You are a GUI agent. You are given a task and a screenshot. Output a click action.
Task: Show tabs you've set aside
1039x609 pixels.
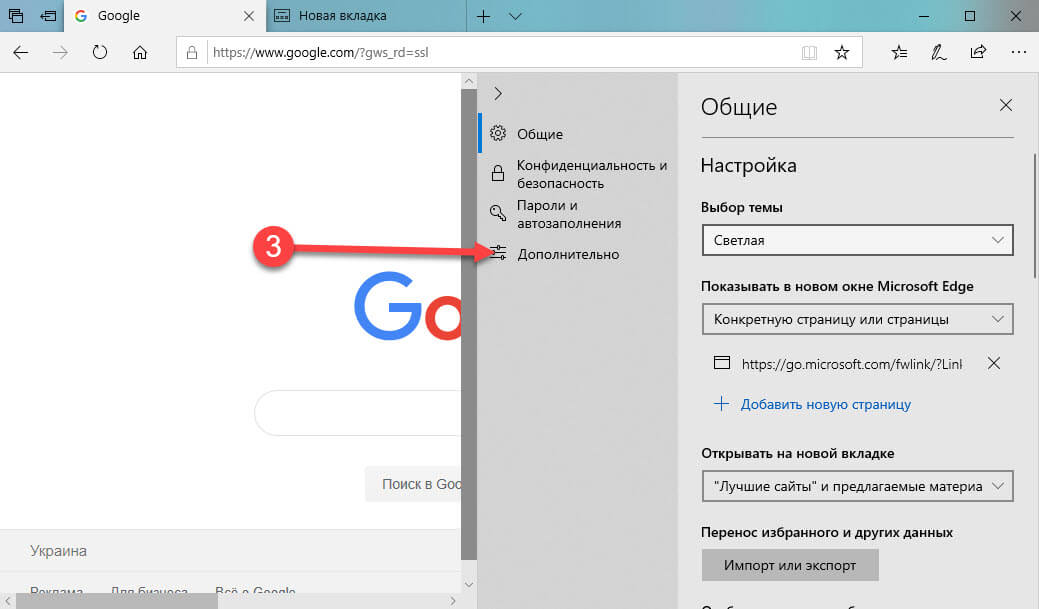pyautogui.click(x=16, y=16)
